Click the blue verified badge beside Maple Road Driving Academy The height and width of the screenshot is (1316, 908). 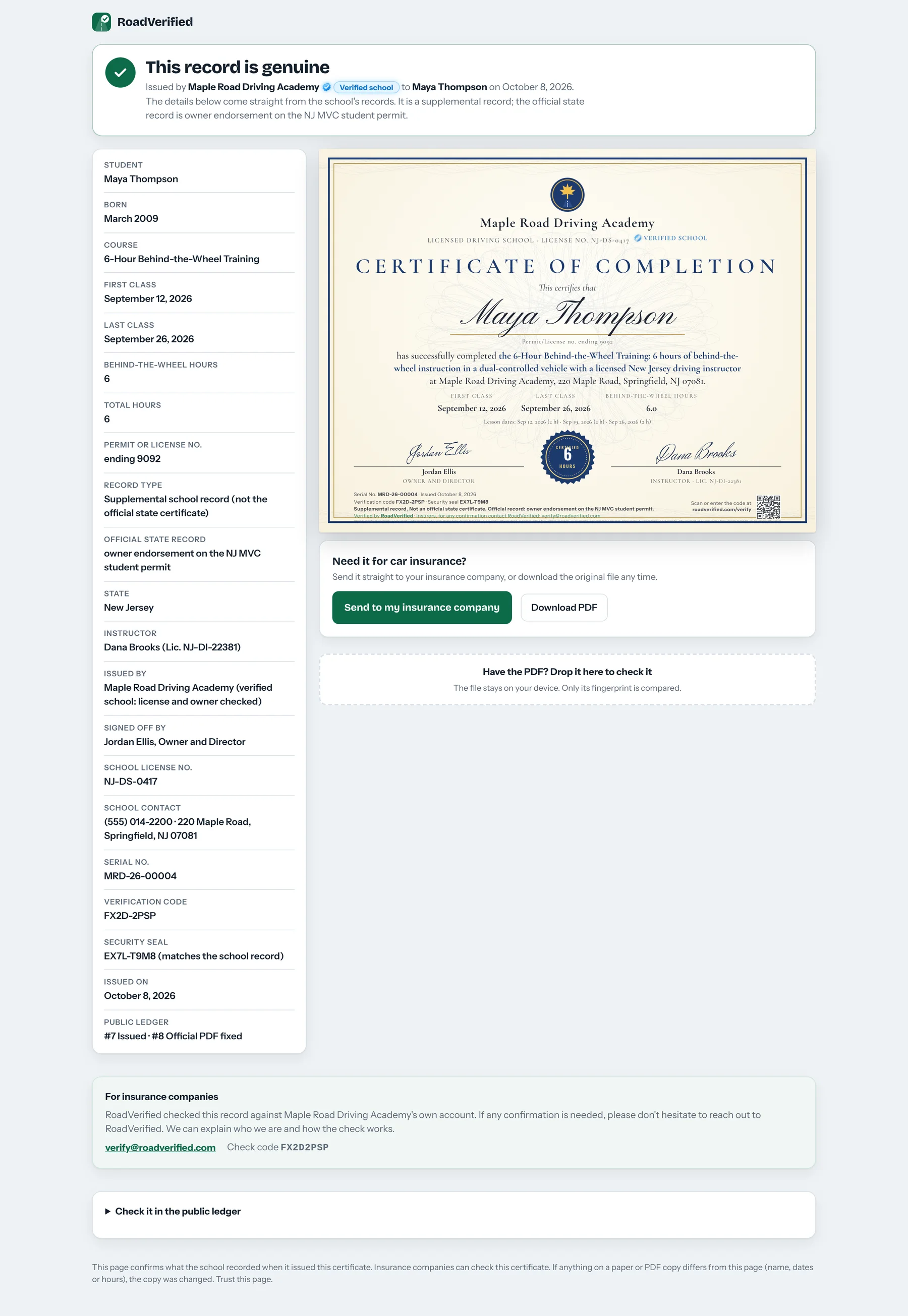(x=326, y=87)
